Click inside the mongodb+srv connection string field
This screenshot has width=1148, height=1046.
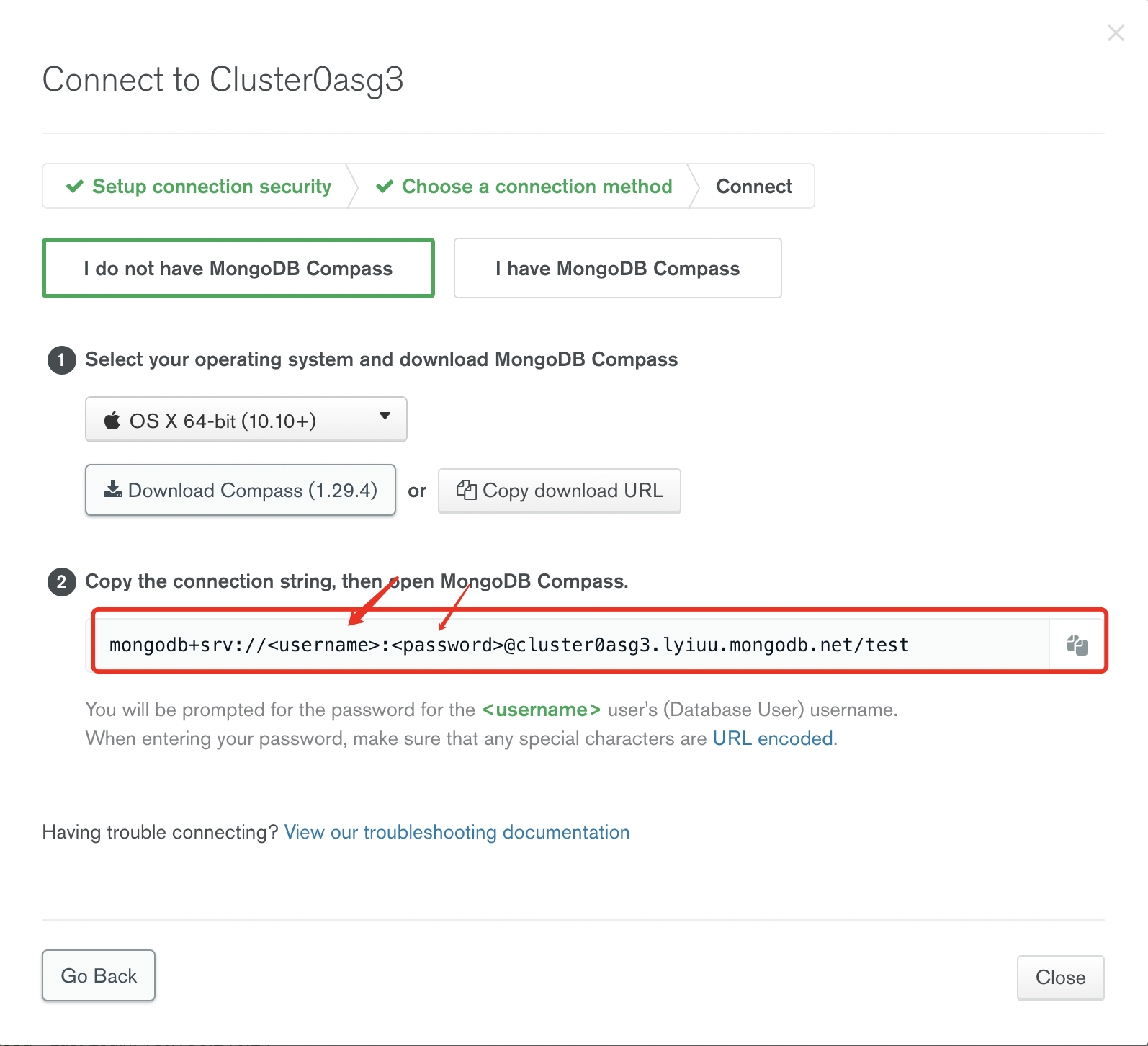(569, 645)
